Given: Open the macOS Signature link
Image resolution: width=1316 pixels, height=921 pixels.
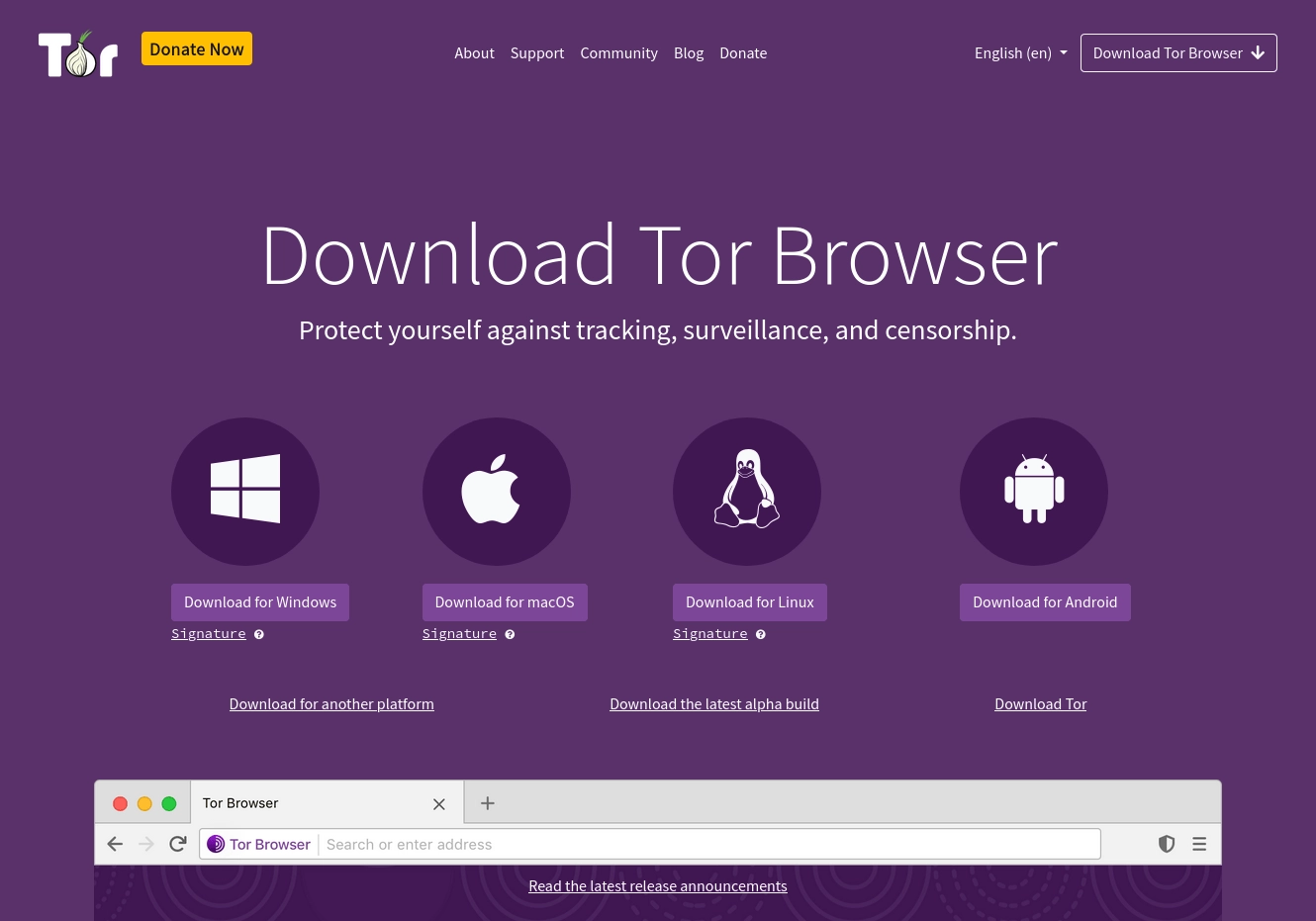Looking at the screenshot, I should [x=459, y=634].
